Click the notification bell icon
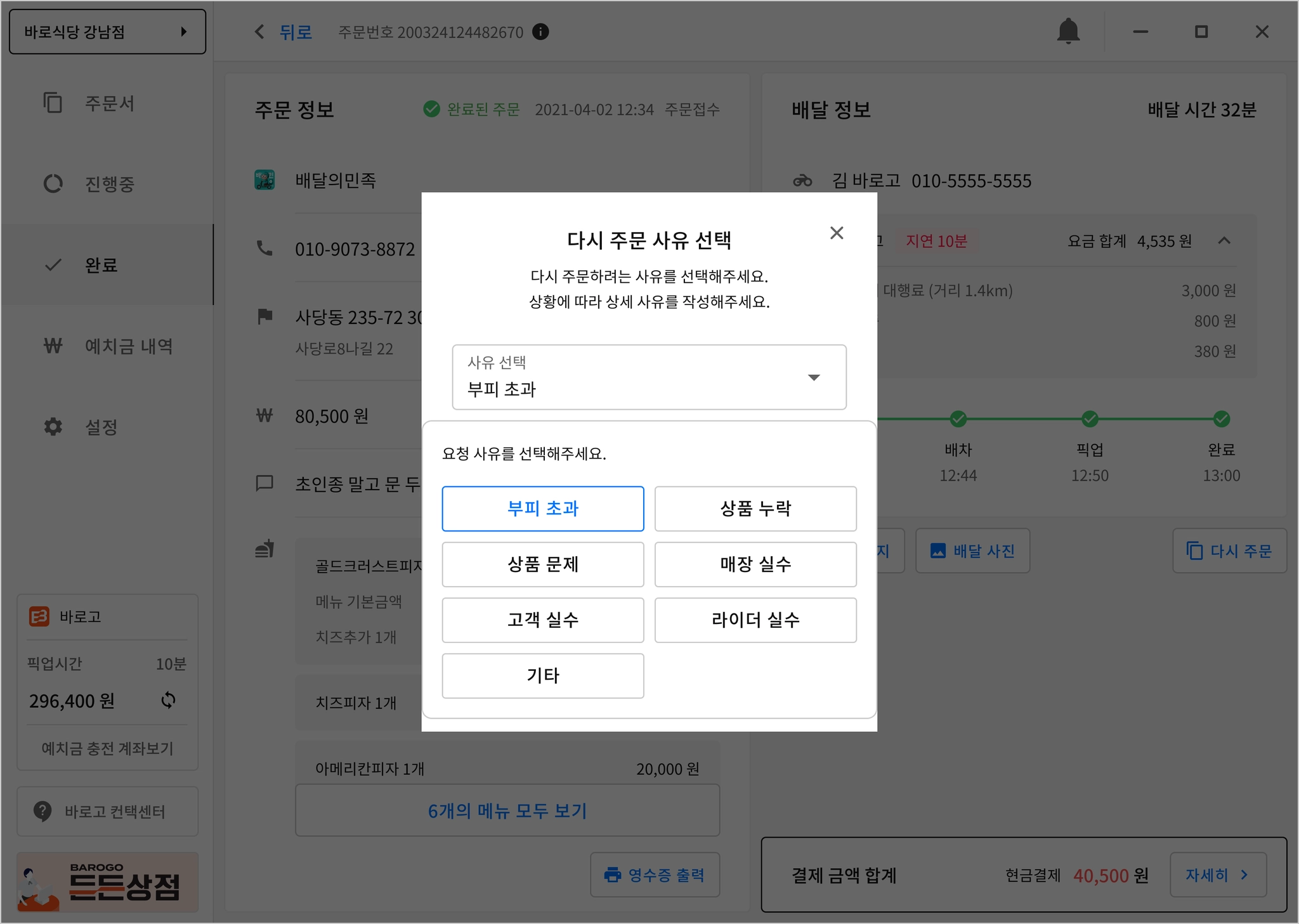The width and height of the screenshot is (1299, 924). pyautogui.click(x=1068, y=31)
